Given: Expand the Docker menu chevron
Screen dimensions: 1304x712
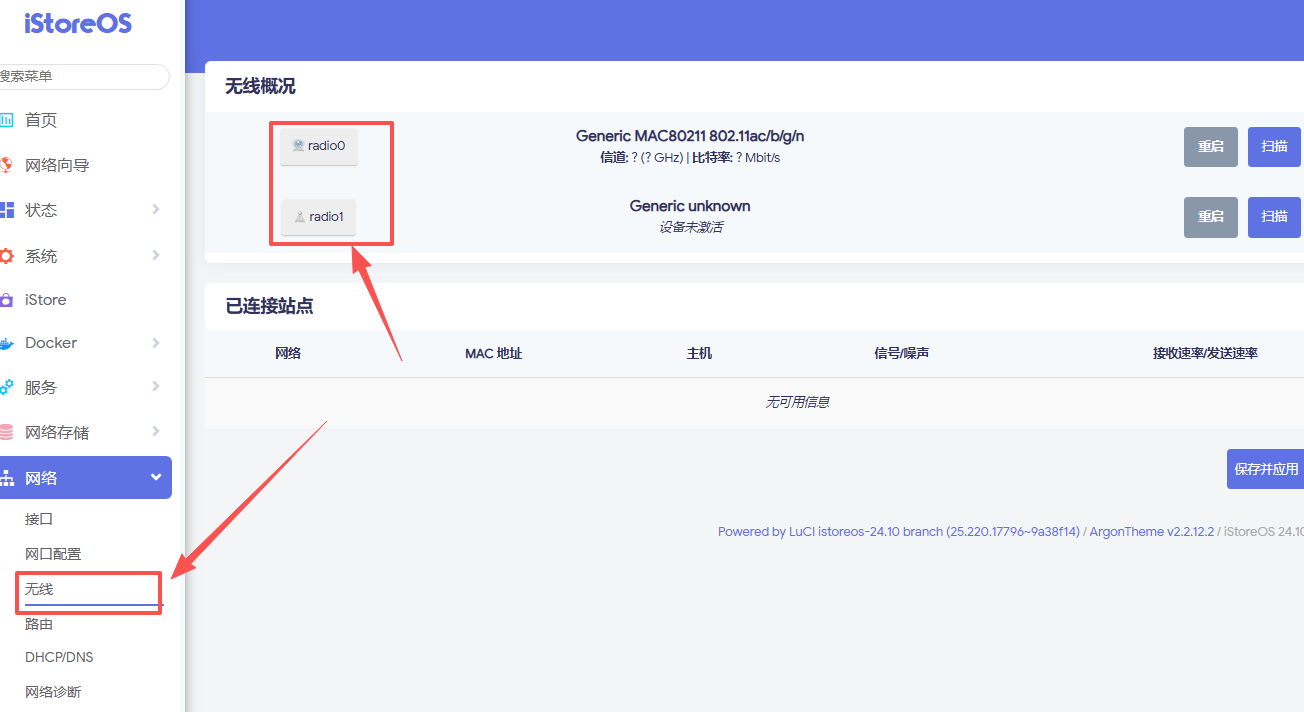Looking at the screenshot, I should [x=156, y=343].
